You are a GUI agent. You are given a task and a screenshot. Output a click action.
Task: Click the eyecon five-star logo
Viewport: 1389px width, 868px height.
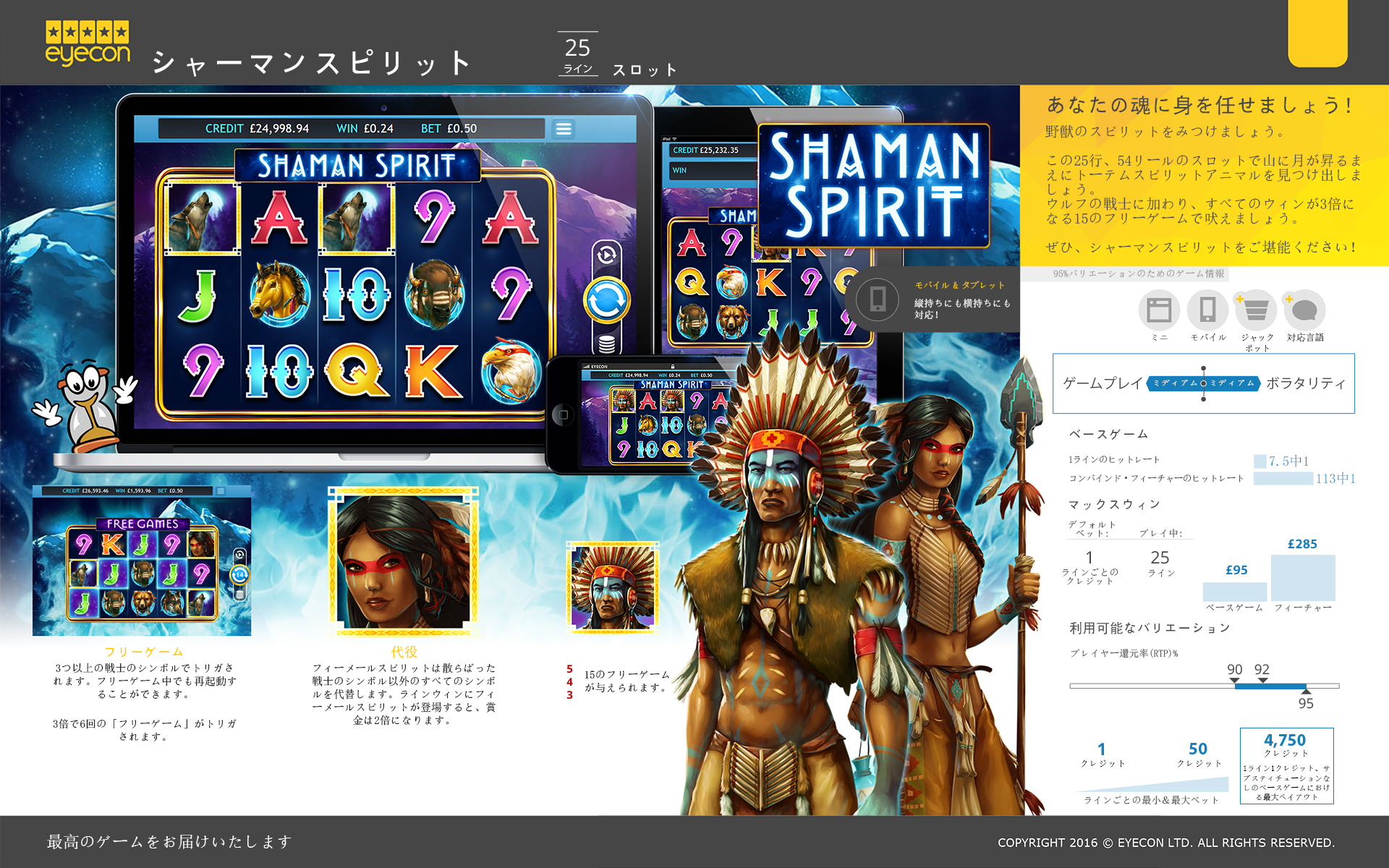pos(88,43)
